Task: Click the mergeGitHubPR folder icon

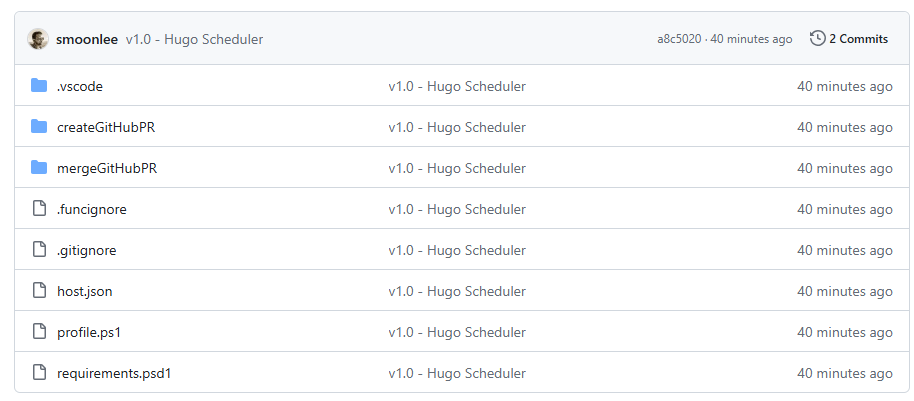Action: point(39,168)
